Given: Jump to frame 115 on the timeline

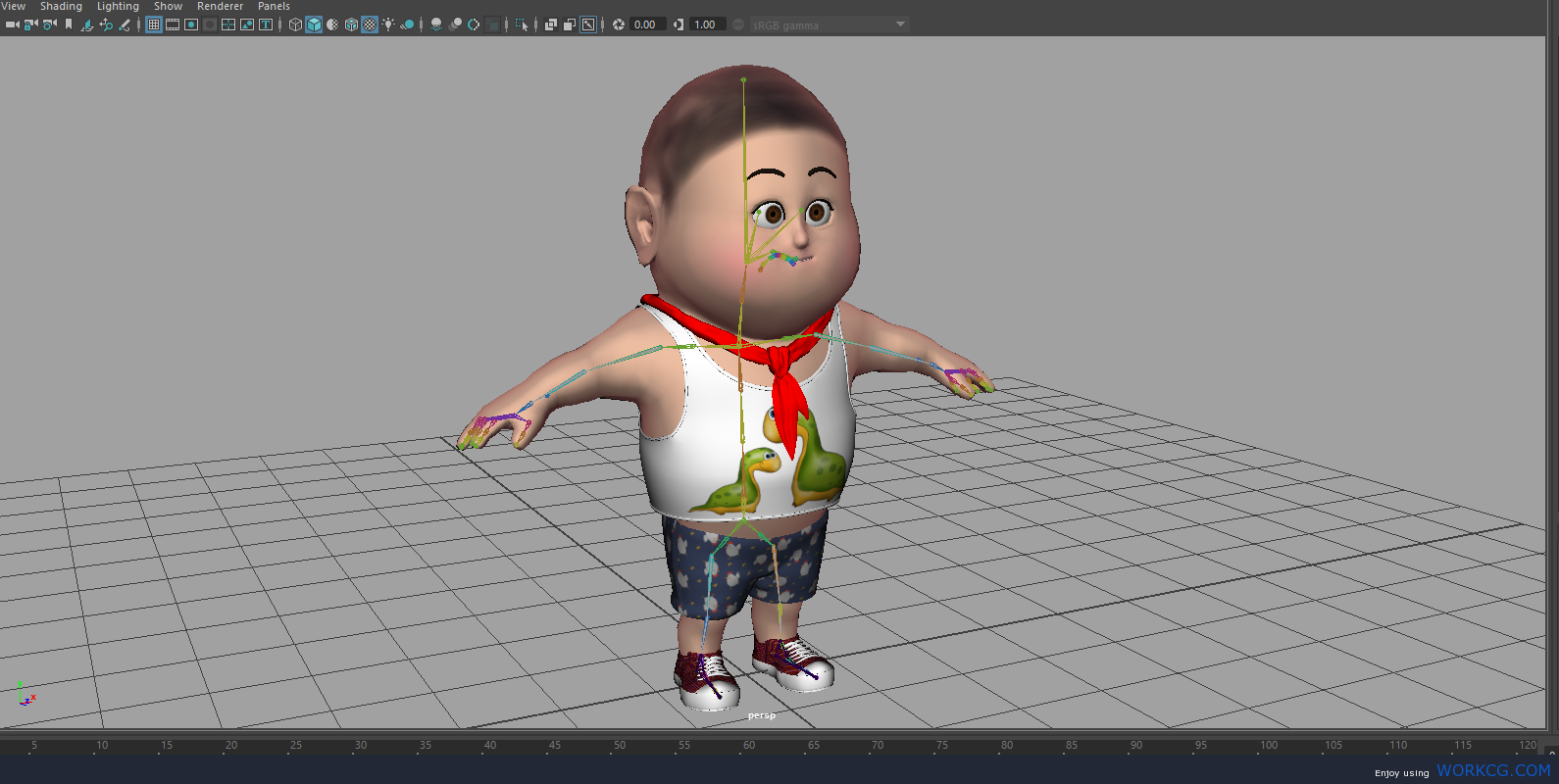Looking at the screenshot, I should (1463, 746).
